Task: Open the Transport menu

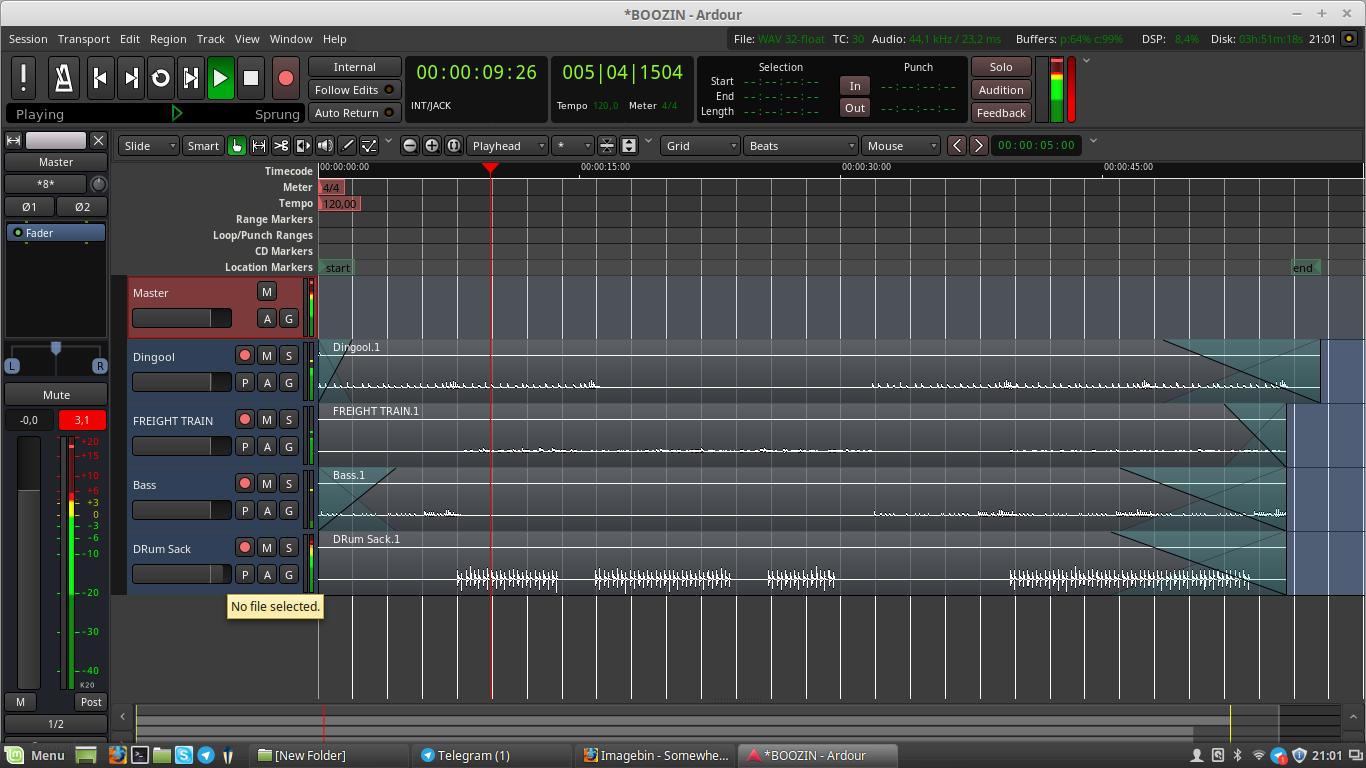Action: click(84, 39)
